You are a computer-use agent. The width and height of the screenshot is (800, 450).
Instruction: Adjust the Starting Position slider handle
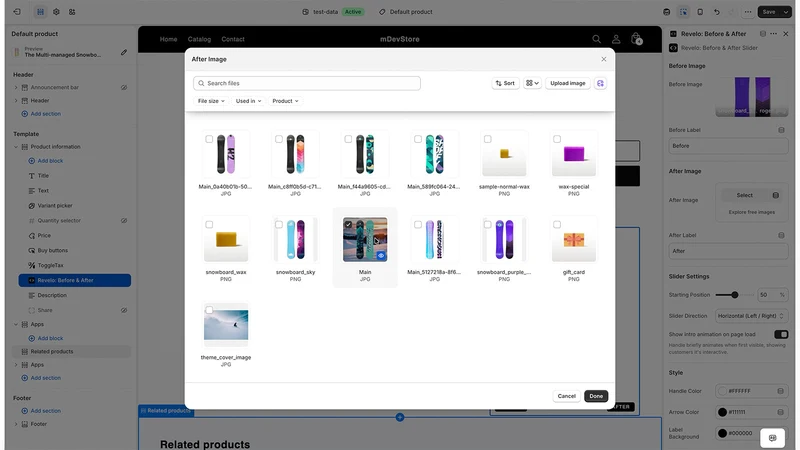point(735,295)
